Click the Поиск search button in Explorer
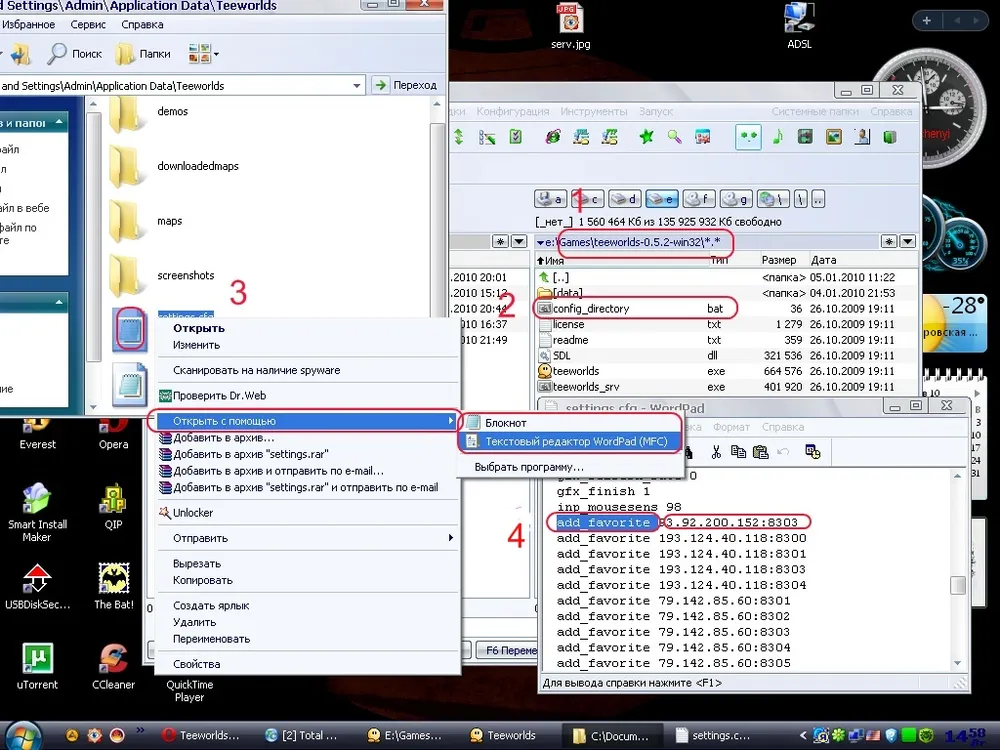Viewport: 1000px width, 750px height. (x=75, y=54)
